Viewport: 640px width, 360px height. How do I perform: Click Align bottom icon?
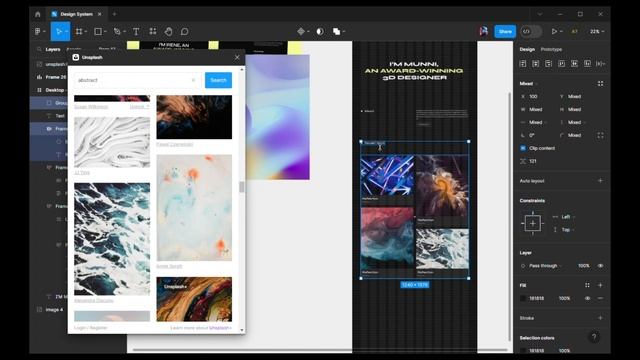[x=587, y=64]
